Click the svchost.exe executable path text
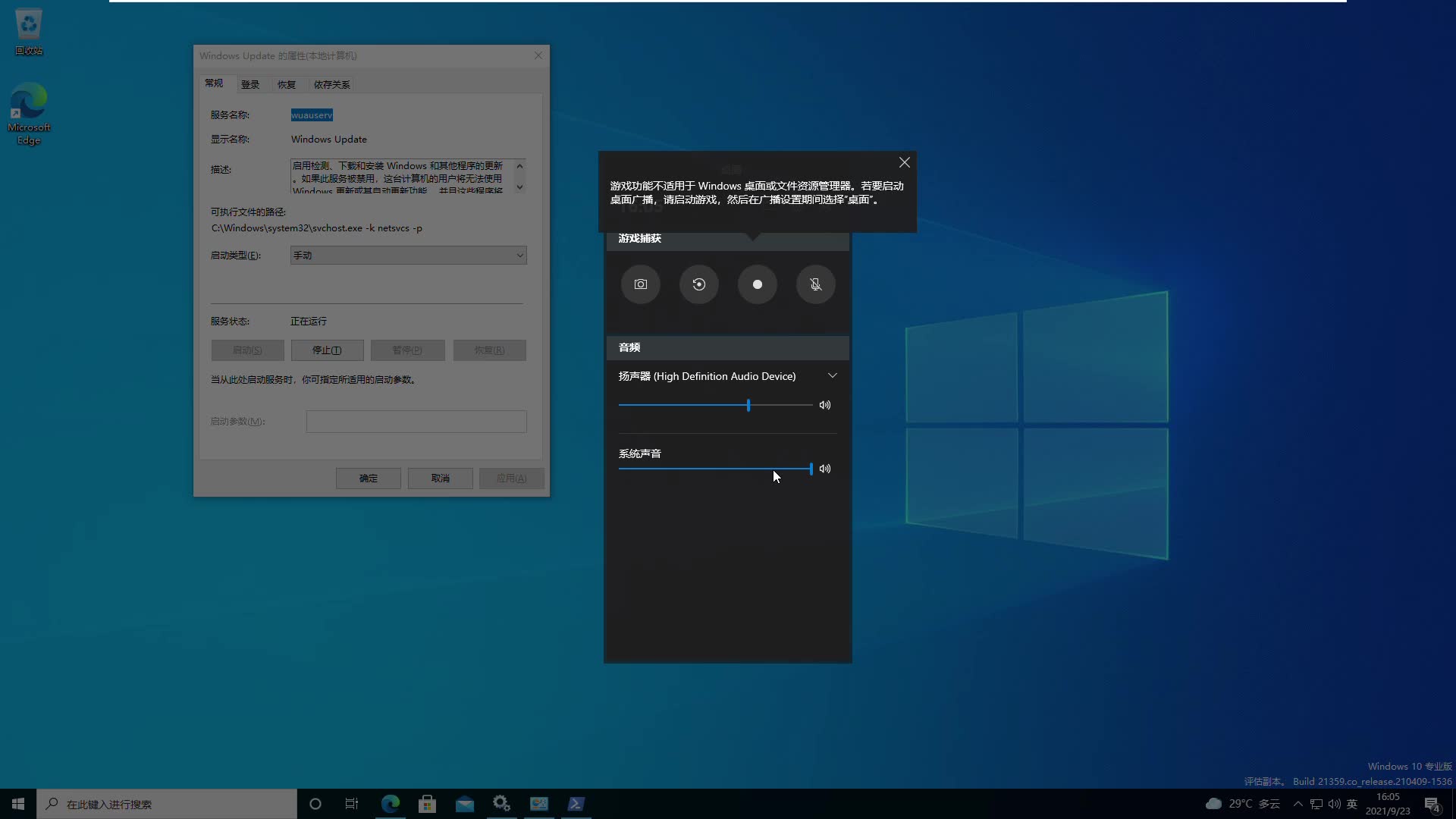Viewport: 1456px width, 819px height. pyautogui.click(x=317, y=228)
